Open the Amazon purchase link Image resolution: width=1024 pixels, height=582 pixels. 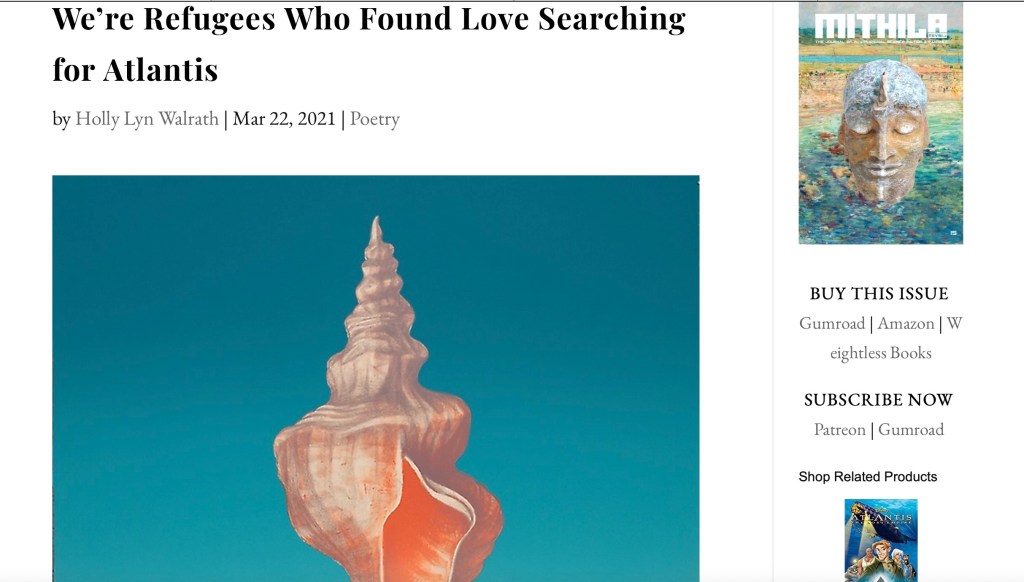click(x=906, y=323)
